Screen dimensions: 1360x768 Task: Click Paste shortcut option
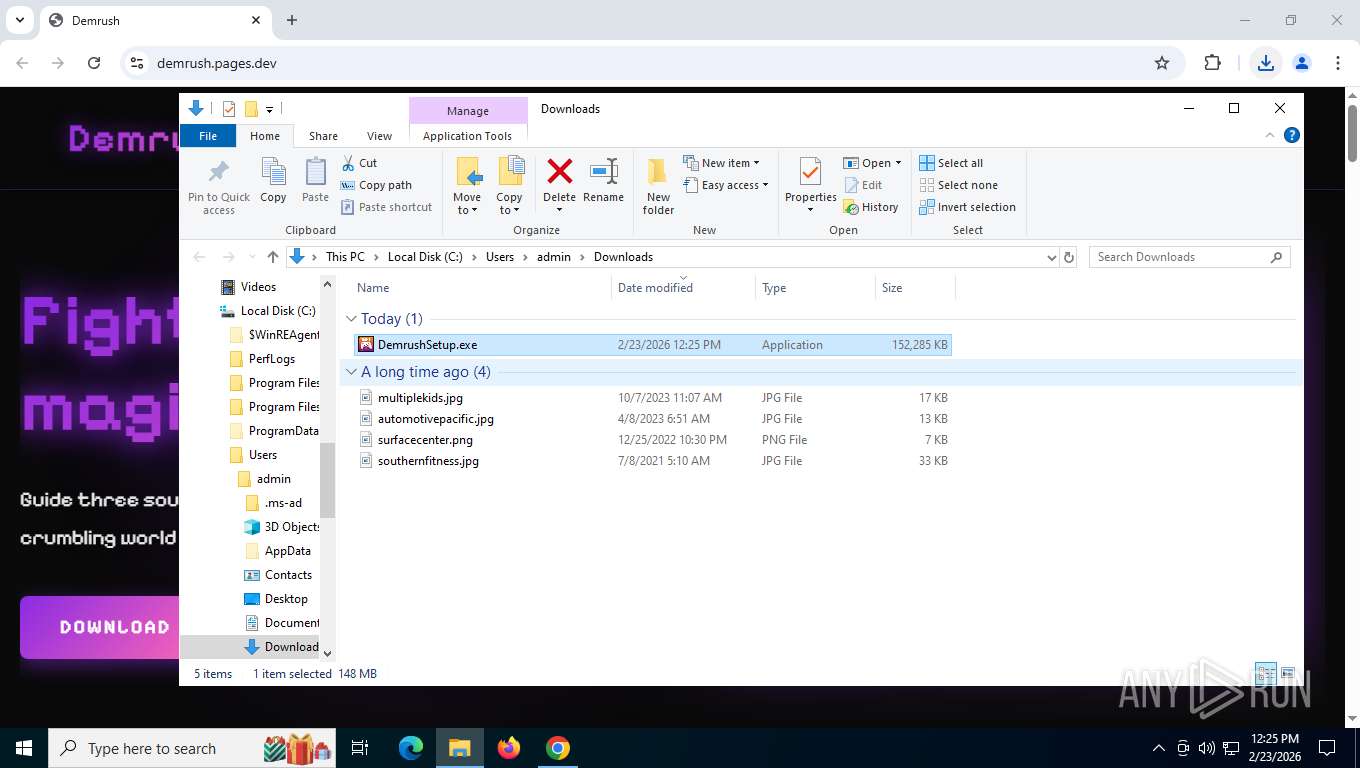coord(386,207)
